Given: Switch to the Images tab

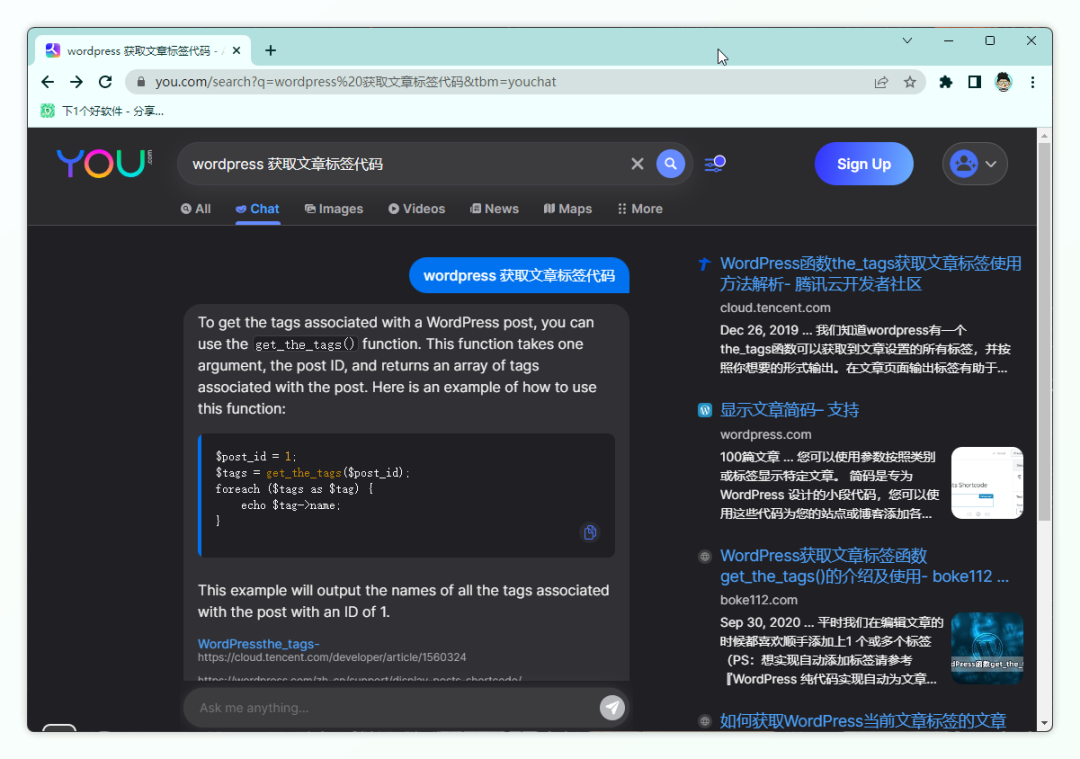Looking at the screenshot, I should click(x=334, y=209).
